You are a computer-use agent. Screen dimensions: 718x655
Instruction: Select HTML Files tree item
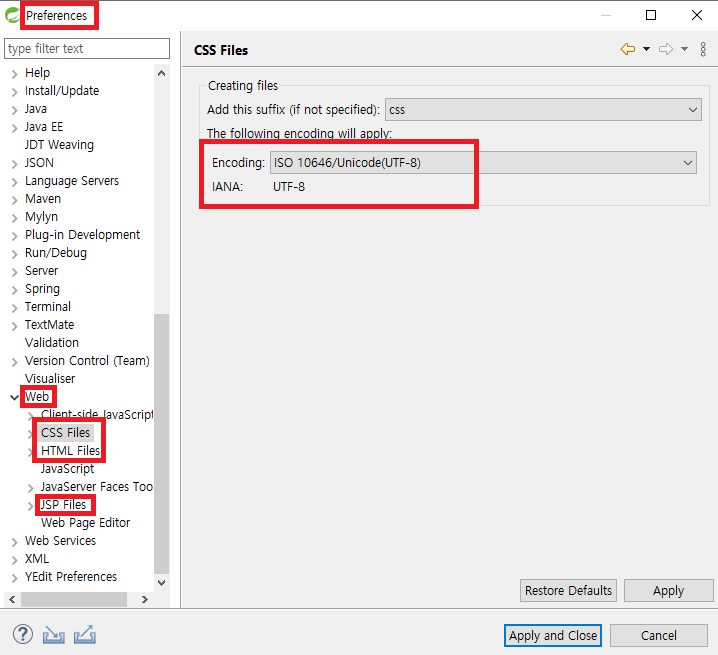click(x=71, y=451)
